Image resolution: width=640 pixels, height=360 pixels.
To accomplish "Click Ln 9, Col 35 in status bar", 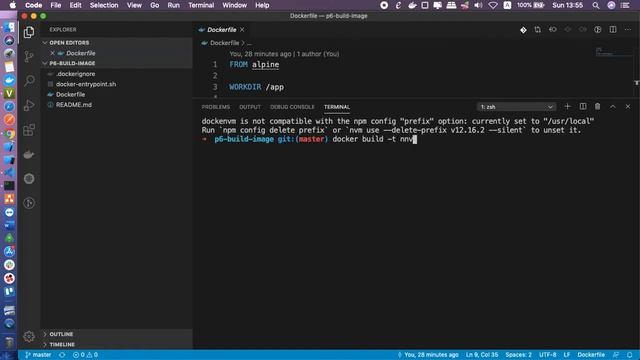I will click(x=482, y=355).
